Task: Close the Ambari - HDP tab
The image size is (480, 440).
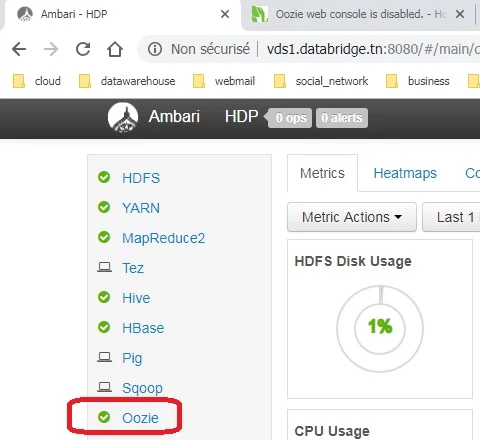Action: 225,14
